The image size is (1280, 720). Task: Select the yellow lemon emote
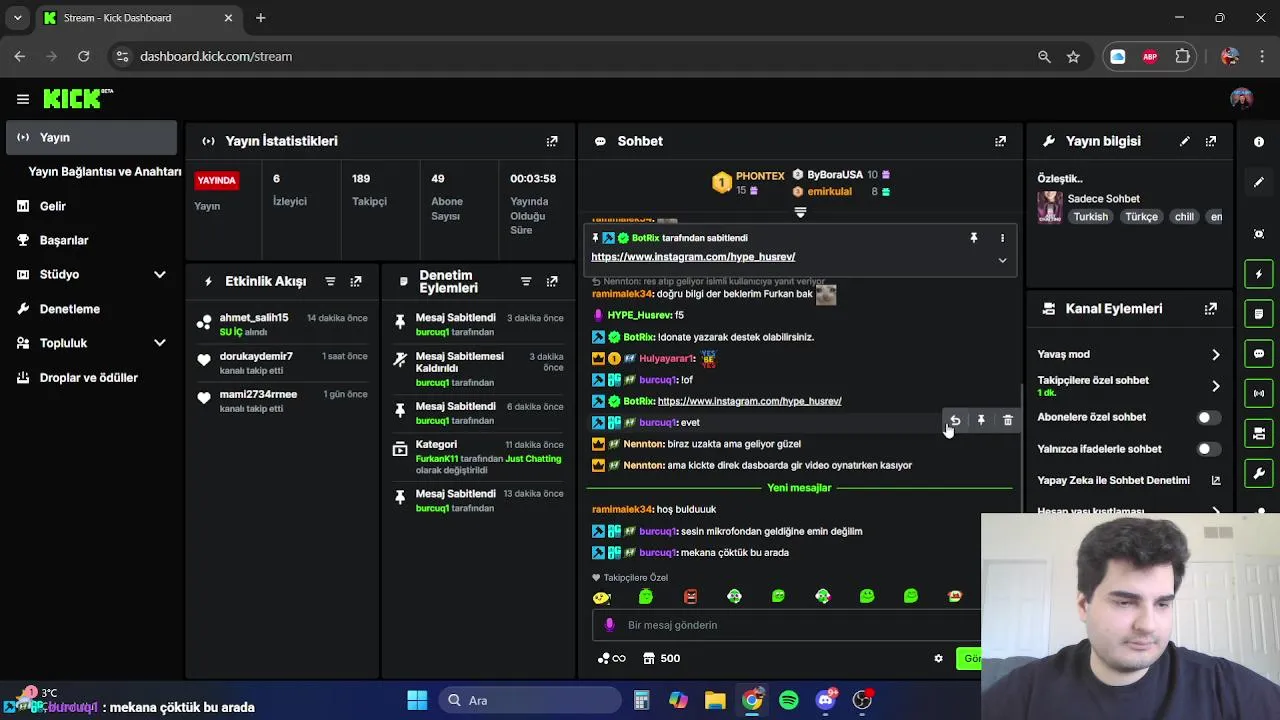click(601, 597)
